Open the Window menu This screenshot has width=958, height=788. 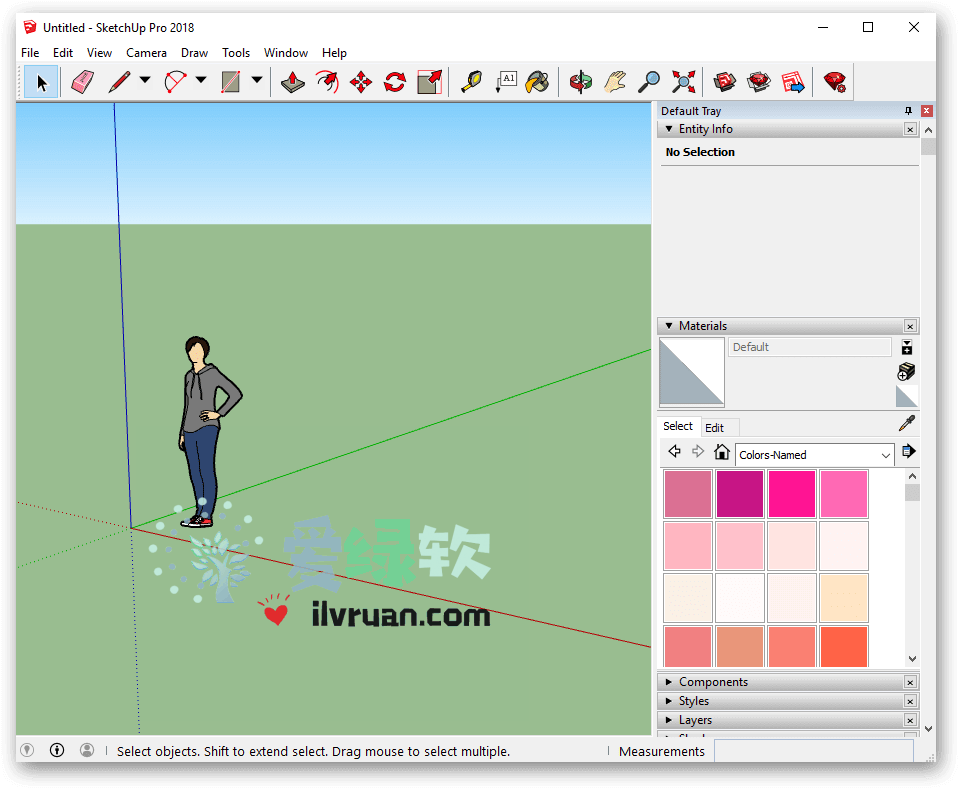(285, 53)
